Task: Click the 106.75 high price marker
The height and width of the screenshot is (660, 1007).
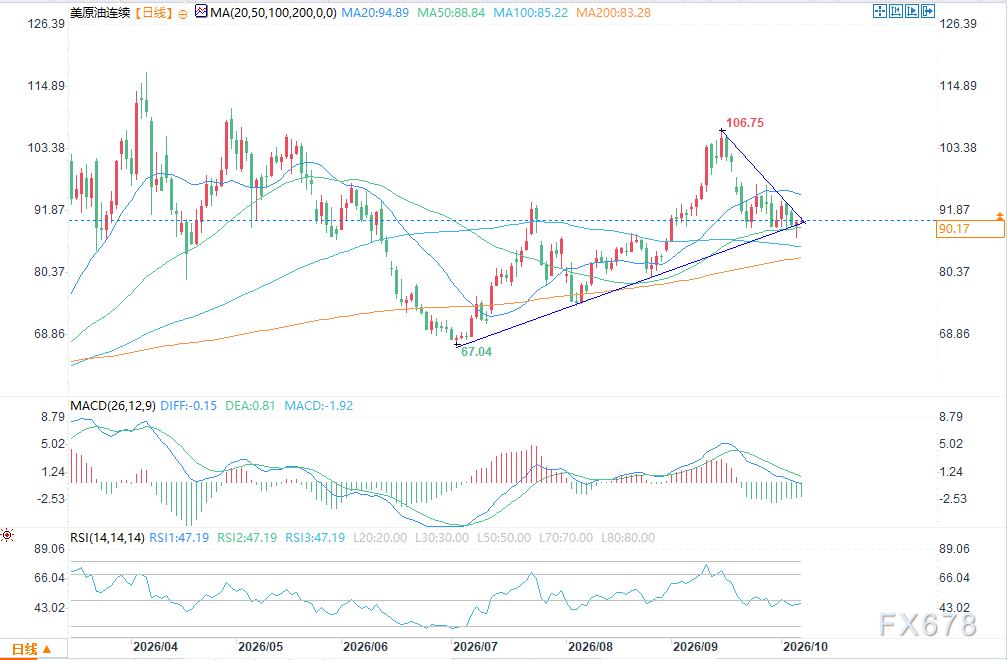Action: 745,123
